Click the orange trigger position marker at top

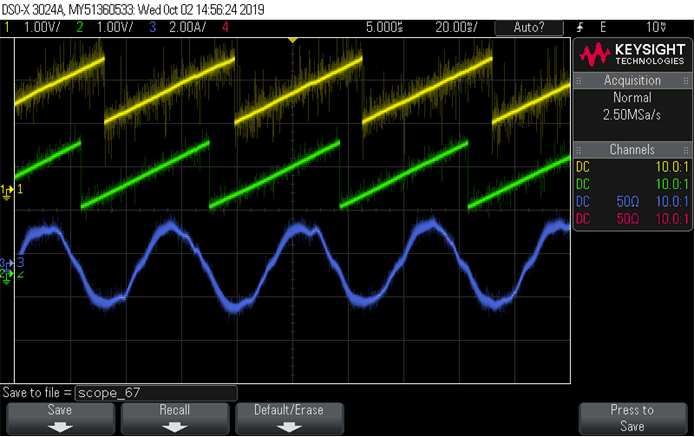pyautogui.click(x=291, y=39)
